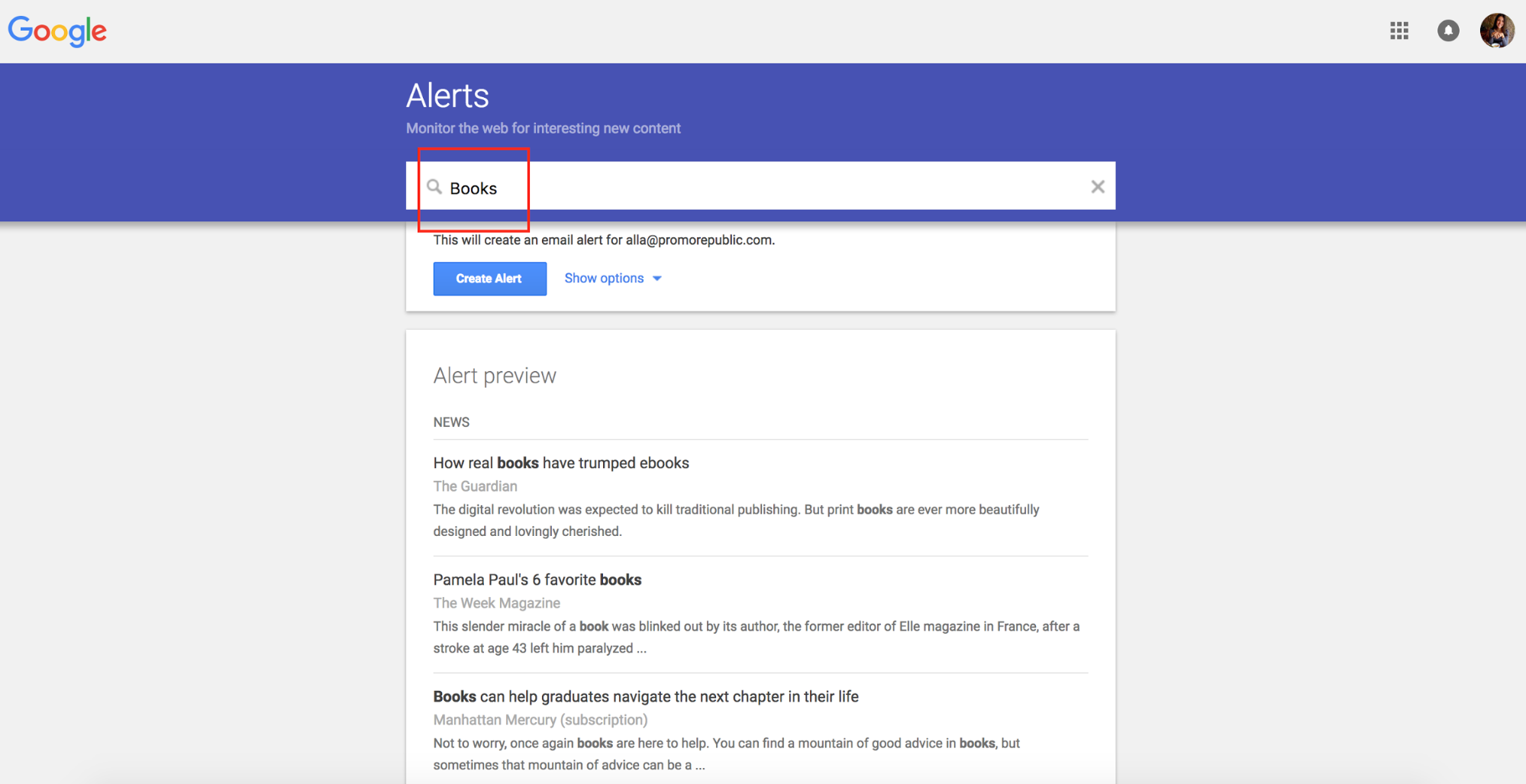Screen dimensions: 1526x784
Task: Click email alert notice for alla@promorepublic.com
Action: (x=604, y=240)
